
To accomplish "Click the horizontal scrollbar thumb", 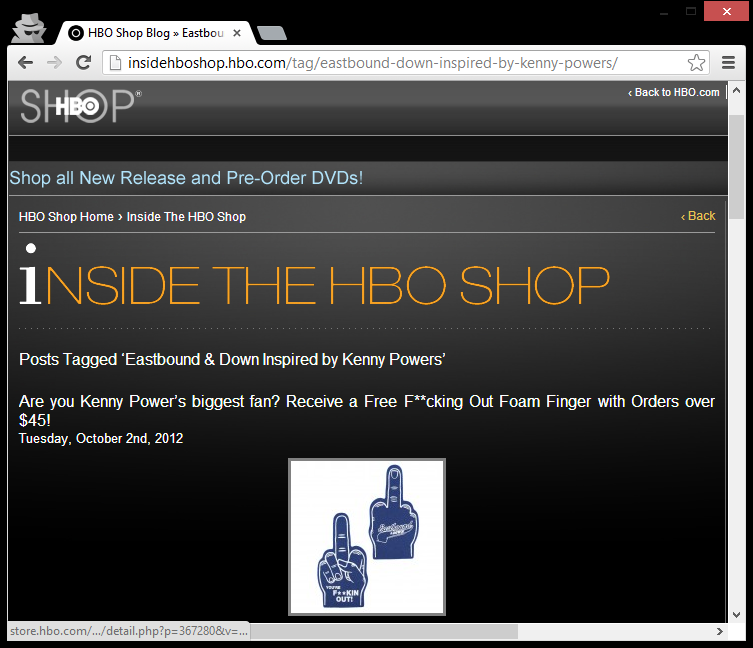I will tap(384, 631).
